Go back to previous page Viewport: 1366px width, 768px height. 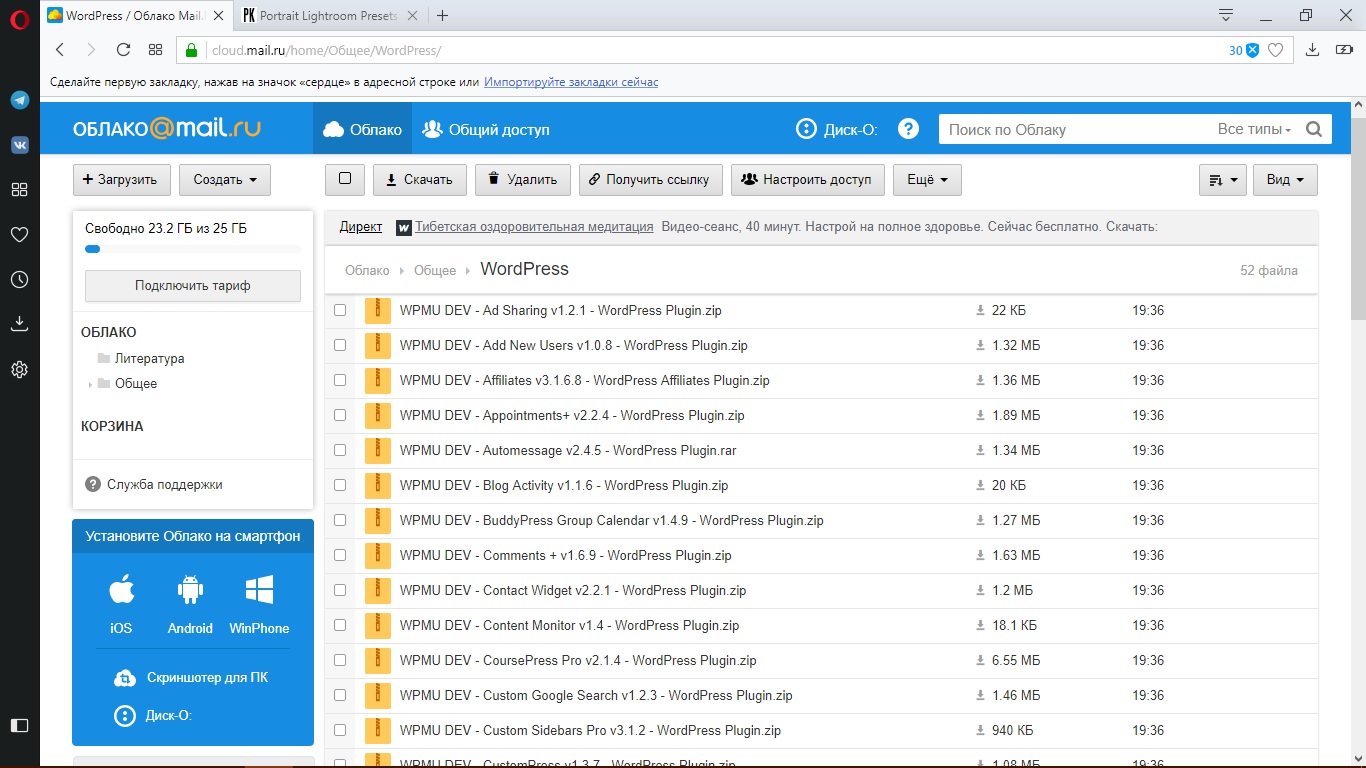pos(60,50)
